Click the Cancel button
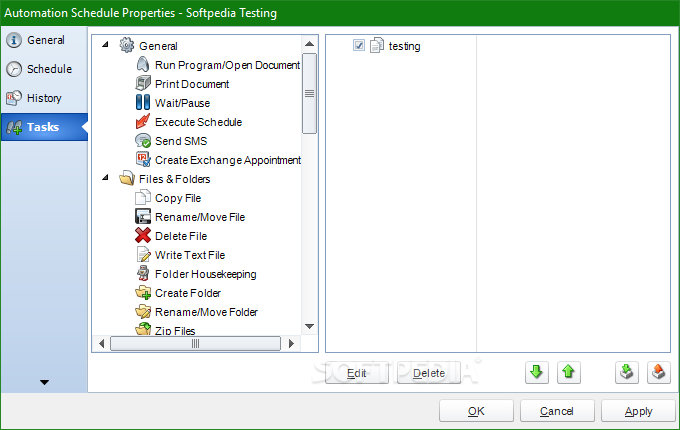This screenshot has height=430, width=680. [x=557, y=411]
